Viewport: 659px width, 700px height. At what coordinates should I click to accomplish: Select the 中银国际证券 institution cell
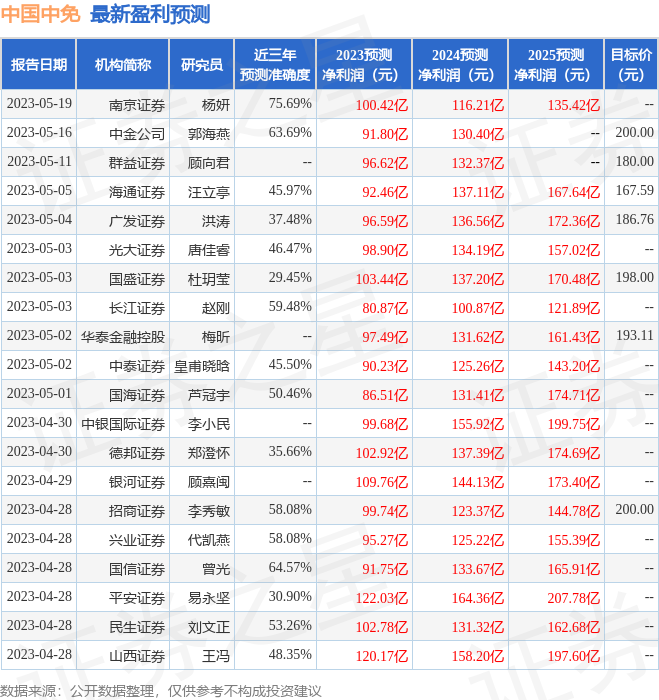(123, 424)
